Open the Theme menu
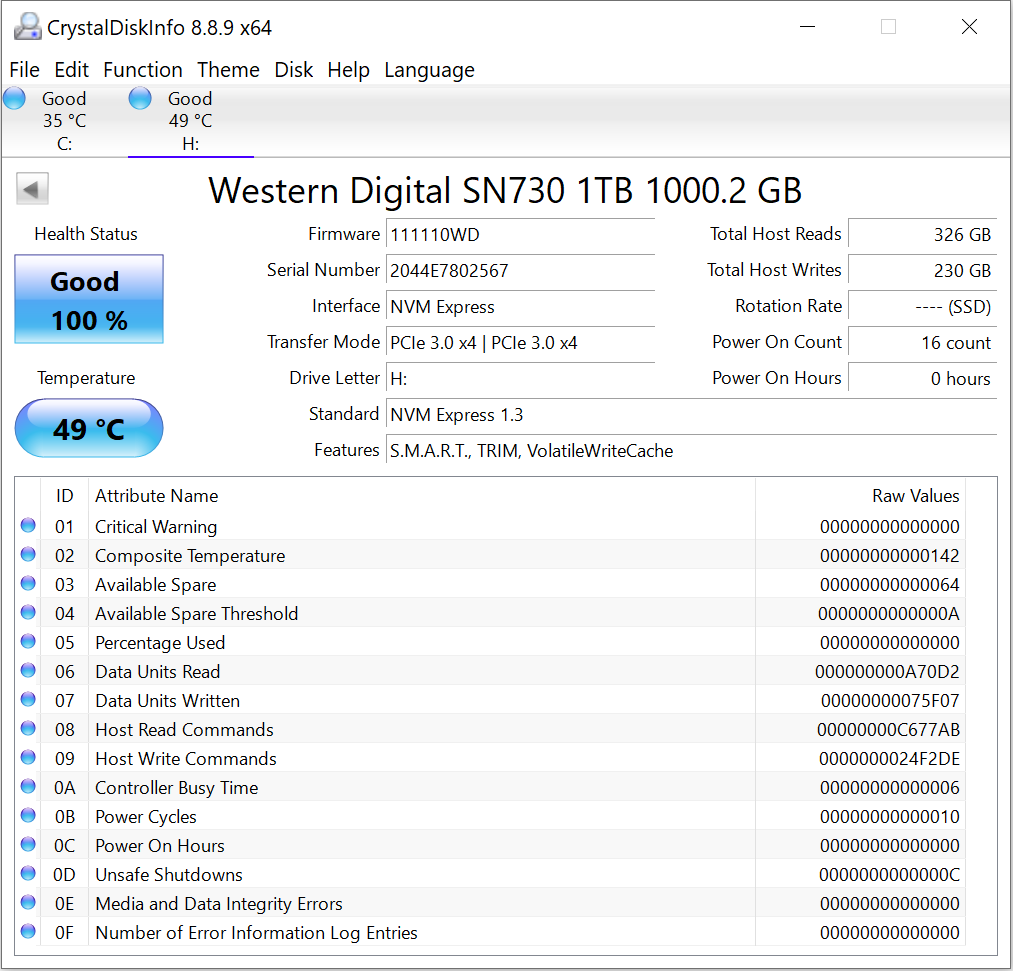Image resolution: width=1013 pixels, height=971 pixels. tap(228, 70)
